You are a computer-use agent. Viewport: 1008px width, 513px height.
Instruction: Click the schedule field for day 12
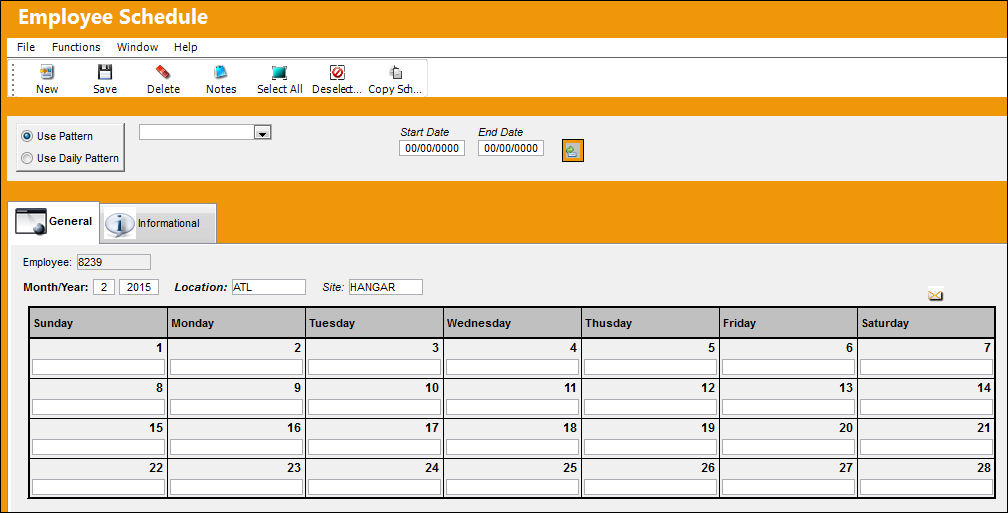(x=651, y=407)
